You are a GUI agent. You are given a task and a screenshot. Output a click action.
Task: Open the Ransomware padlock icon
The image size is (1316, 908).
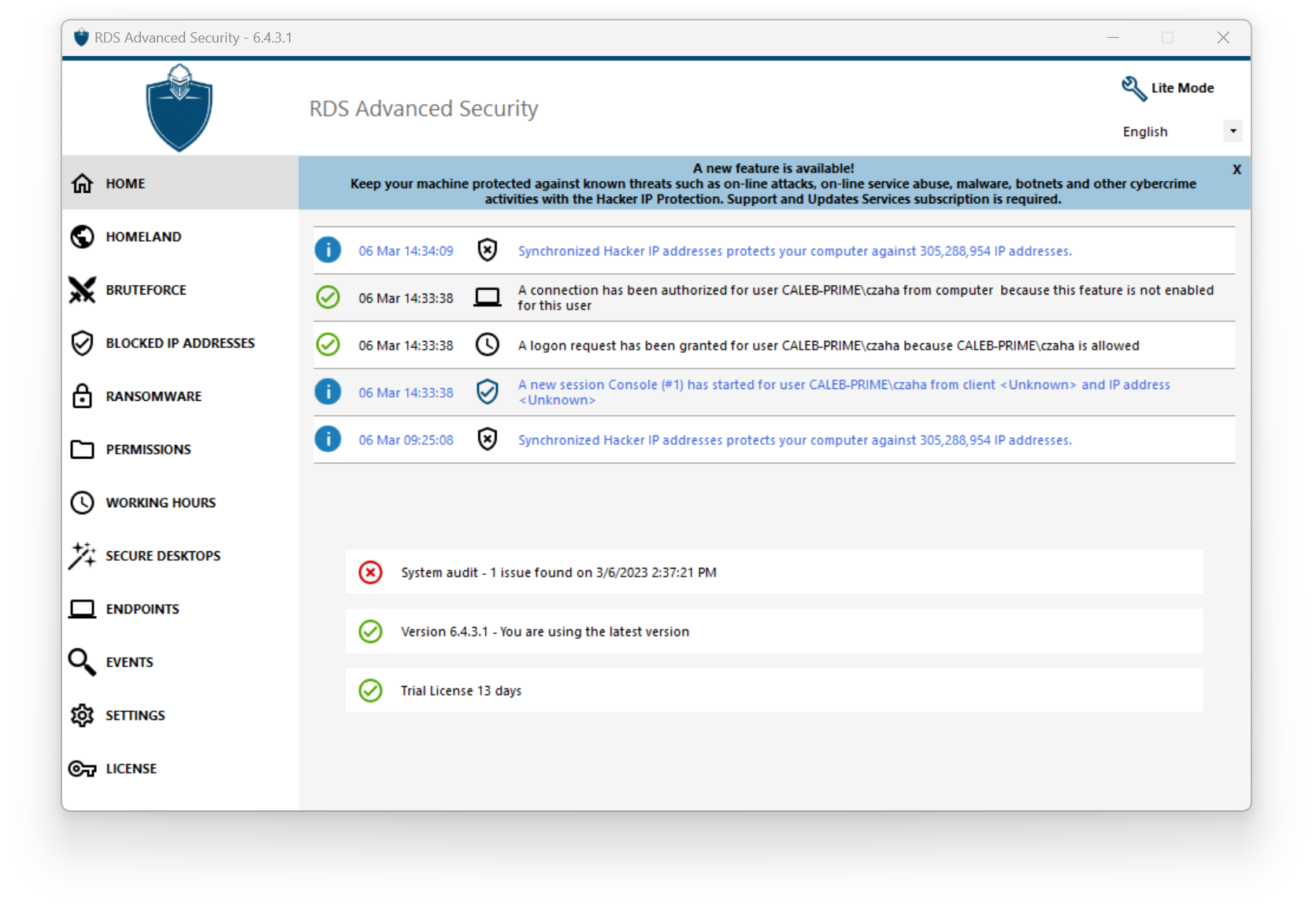pos(83,396)
